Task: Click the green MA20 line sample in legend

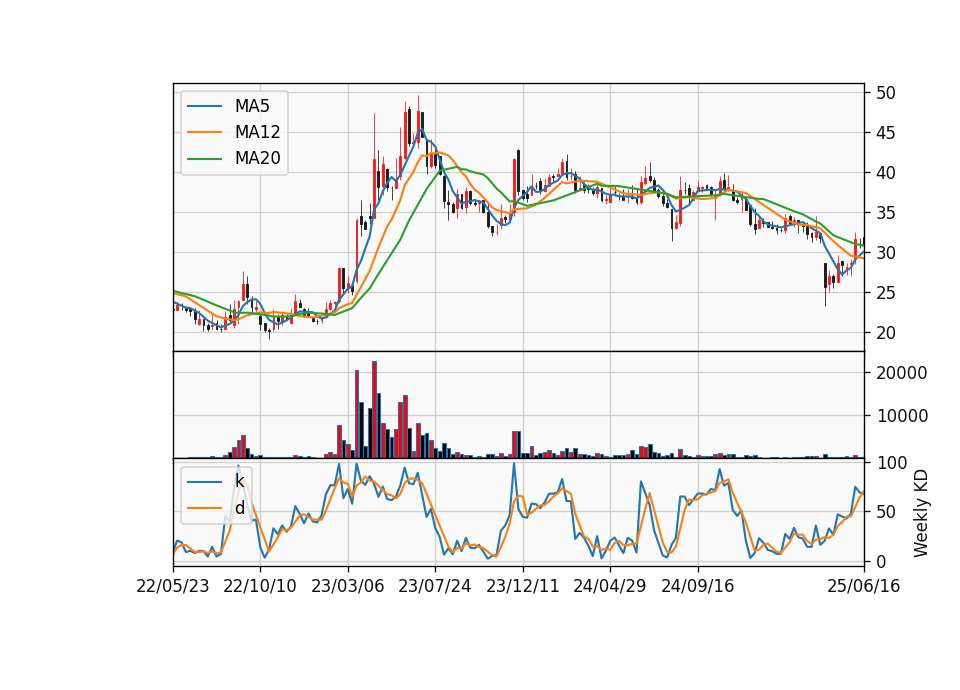Action: click(204, 158)
